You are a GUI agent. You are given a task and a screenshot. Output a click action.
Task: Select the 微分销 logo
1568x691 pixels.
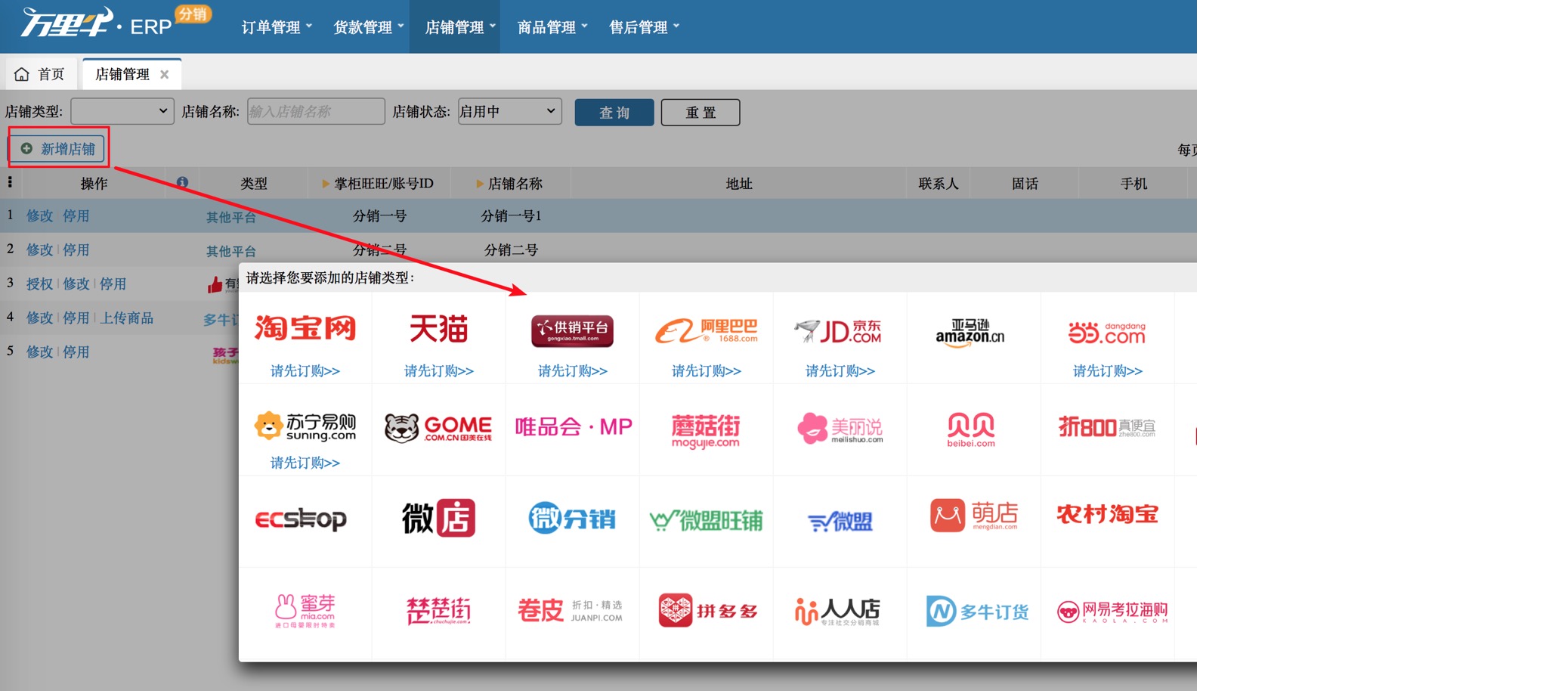click(x=572, y=519)
